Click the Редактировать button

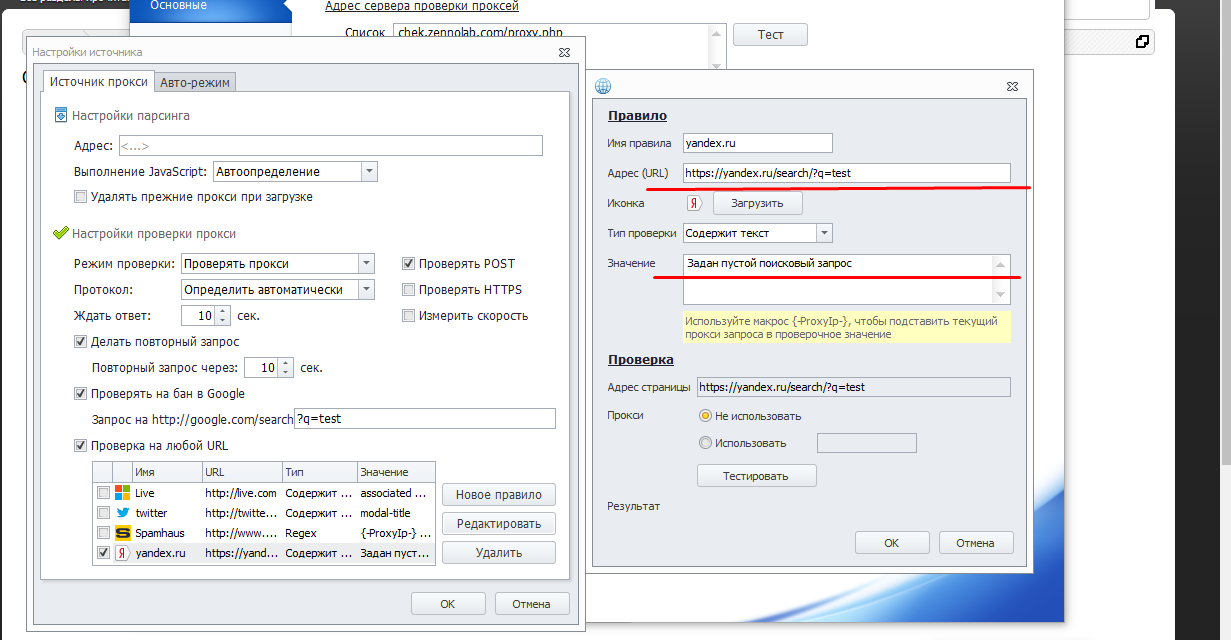(499, 524)
